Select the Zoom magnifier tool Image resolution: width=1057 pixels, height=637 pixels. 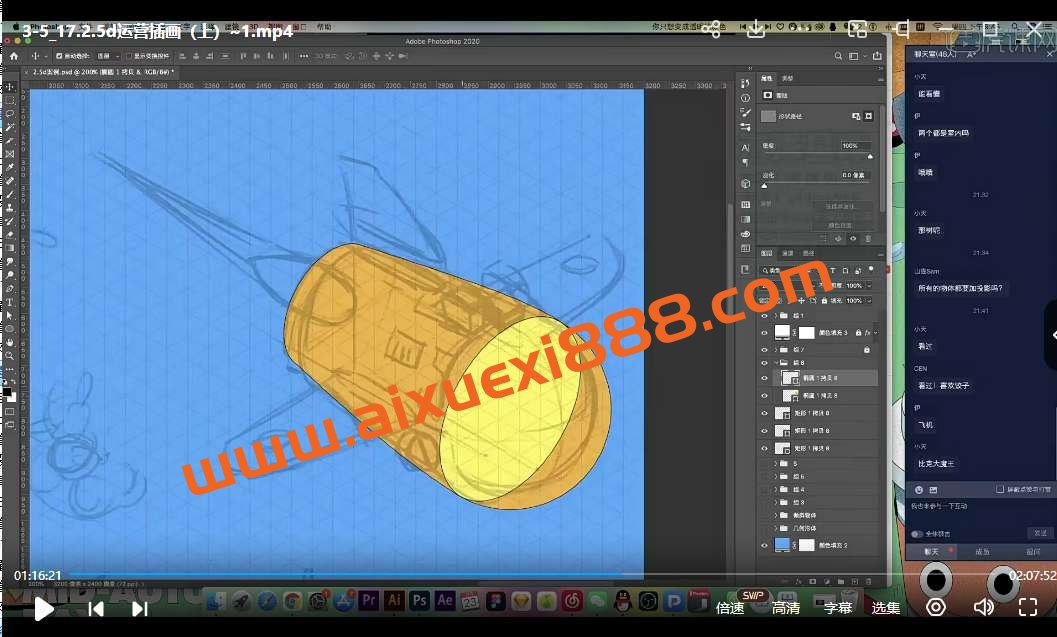[x=10, y=355]
